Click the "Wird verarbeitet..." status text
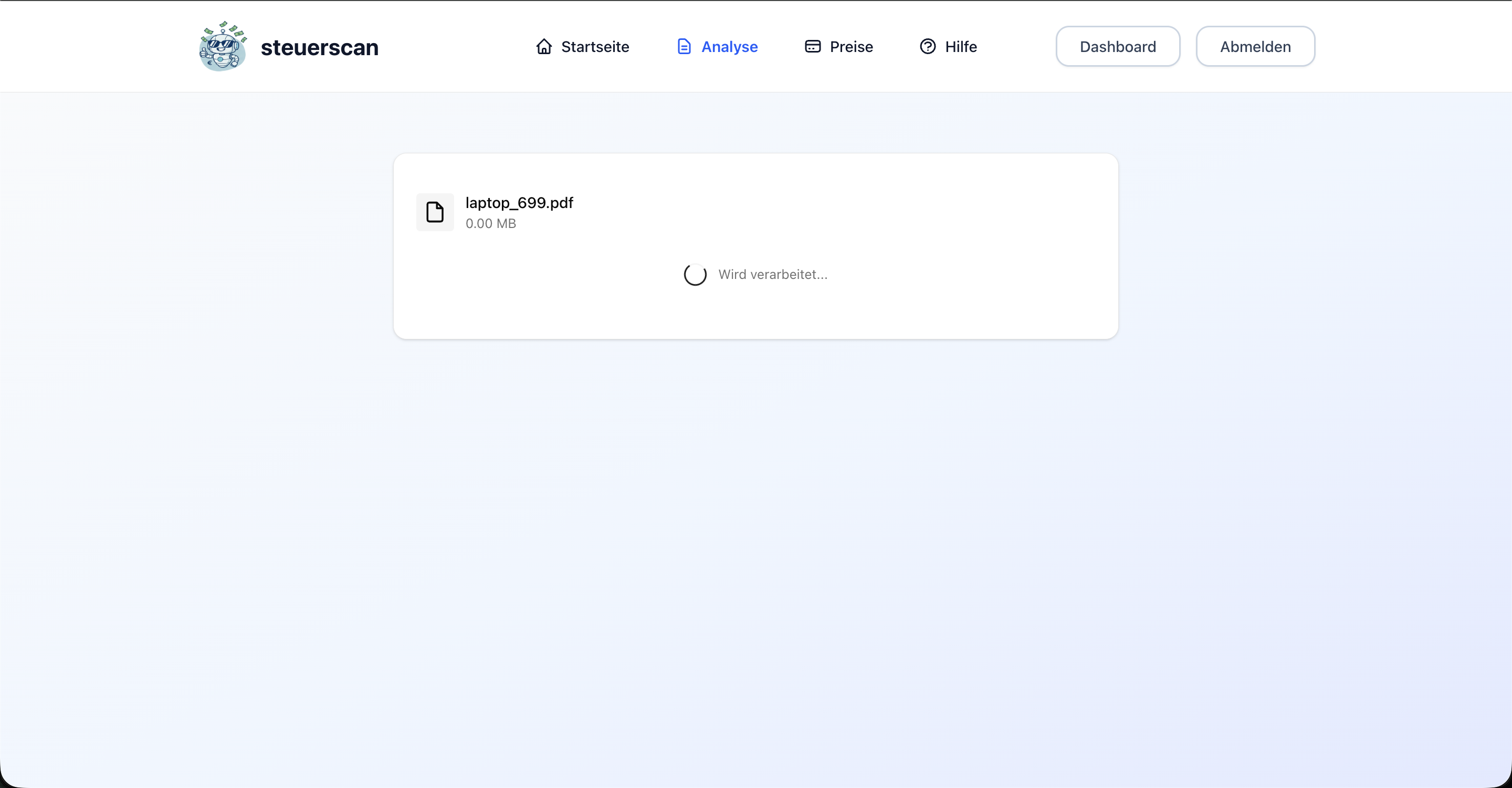The height and width of the screenshot is (788, 1512). (772, 274)
